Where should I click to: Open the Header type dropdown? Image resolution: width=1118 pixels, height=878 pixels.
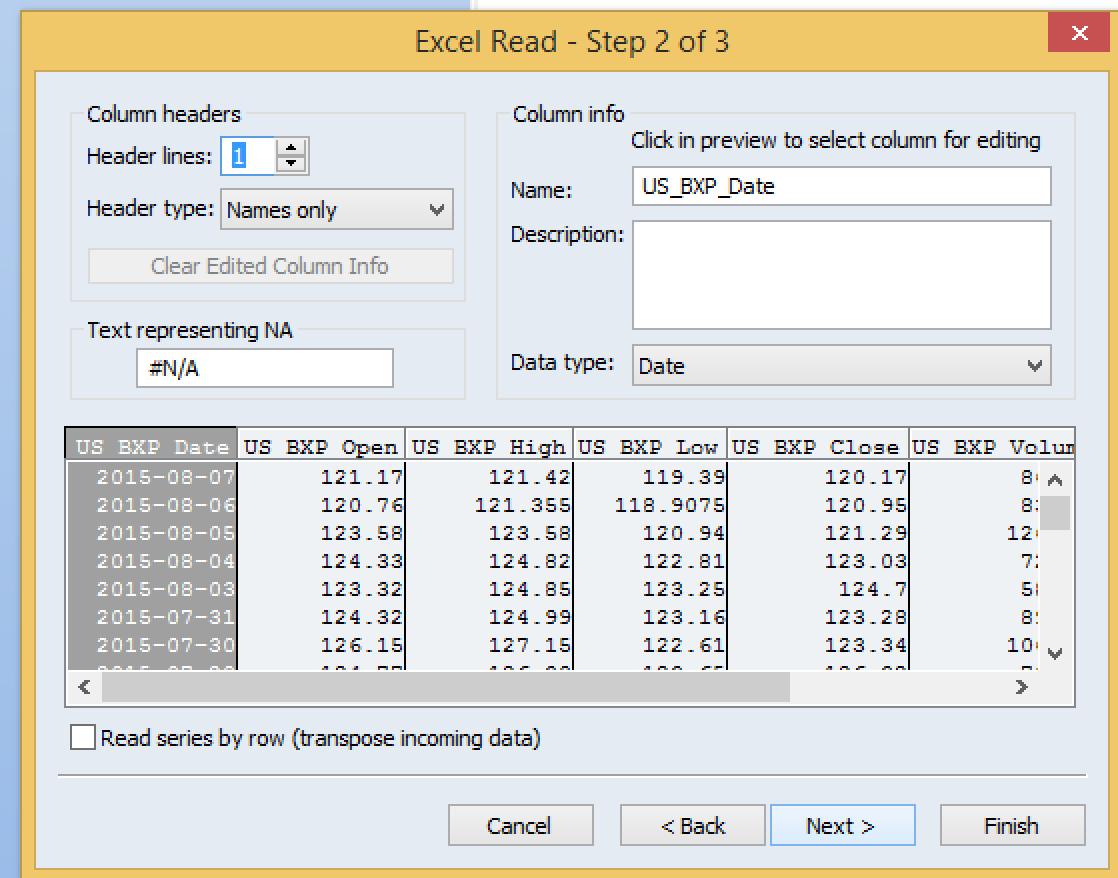pyautogui.click(x=336, y=210)
